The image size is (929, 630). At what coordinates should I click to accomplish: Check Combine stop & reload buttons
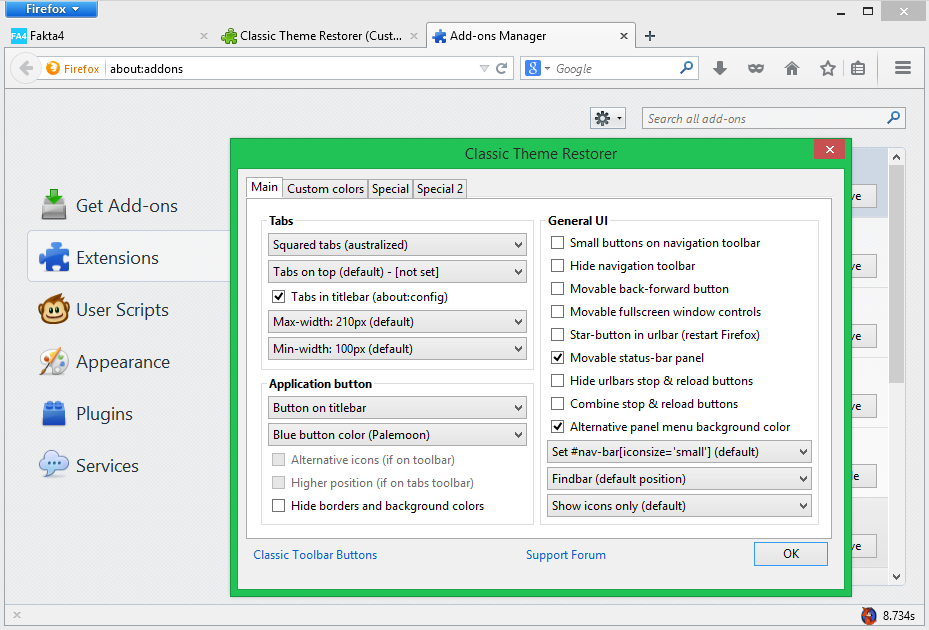point(558,404)
